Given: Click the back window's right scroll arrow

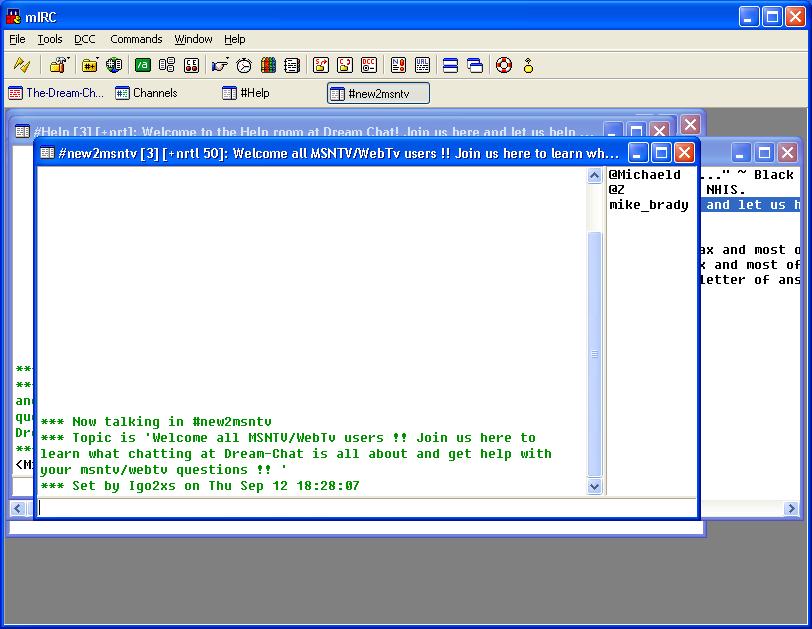Looking at the screenshot, I should pyautogui.click(x=791, y=508).
